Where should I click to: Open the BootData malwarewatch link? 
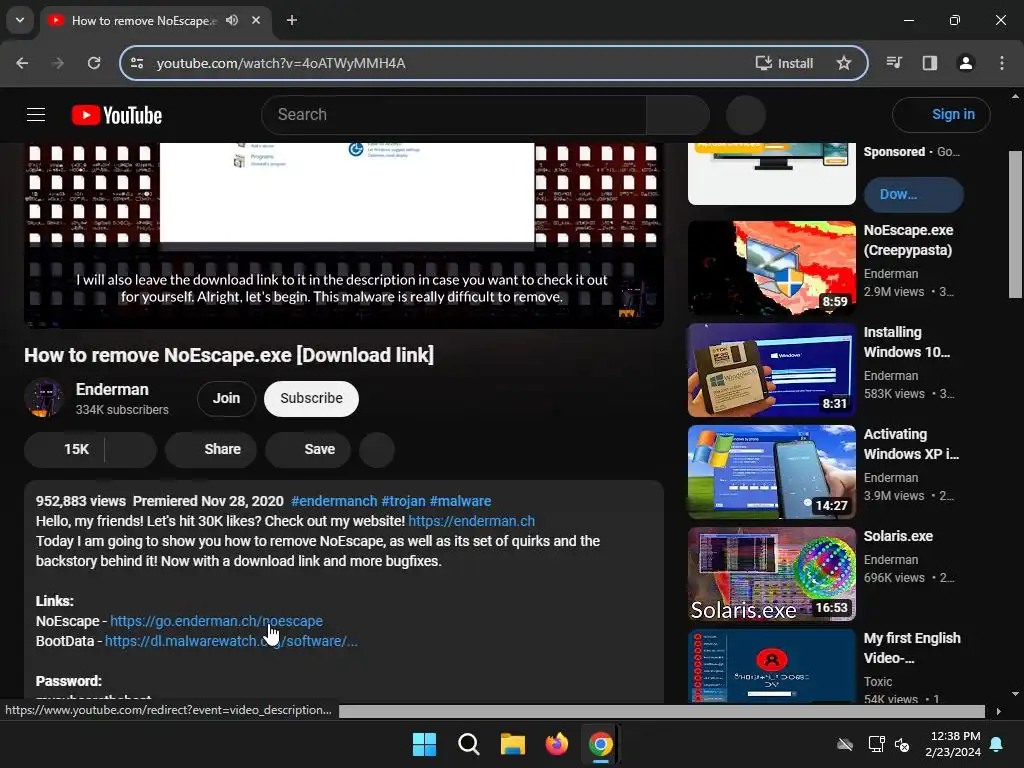pyautogui.click(x=231, y=641)
